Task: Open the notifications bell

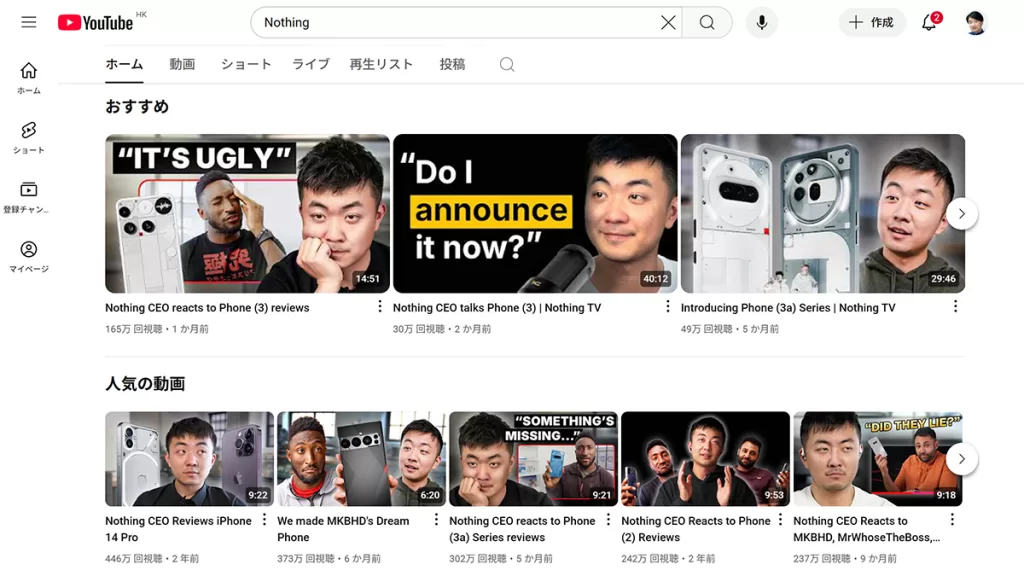Action: pos(929,23)
